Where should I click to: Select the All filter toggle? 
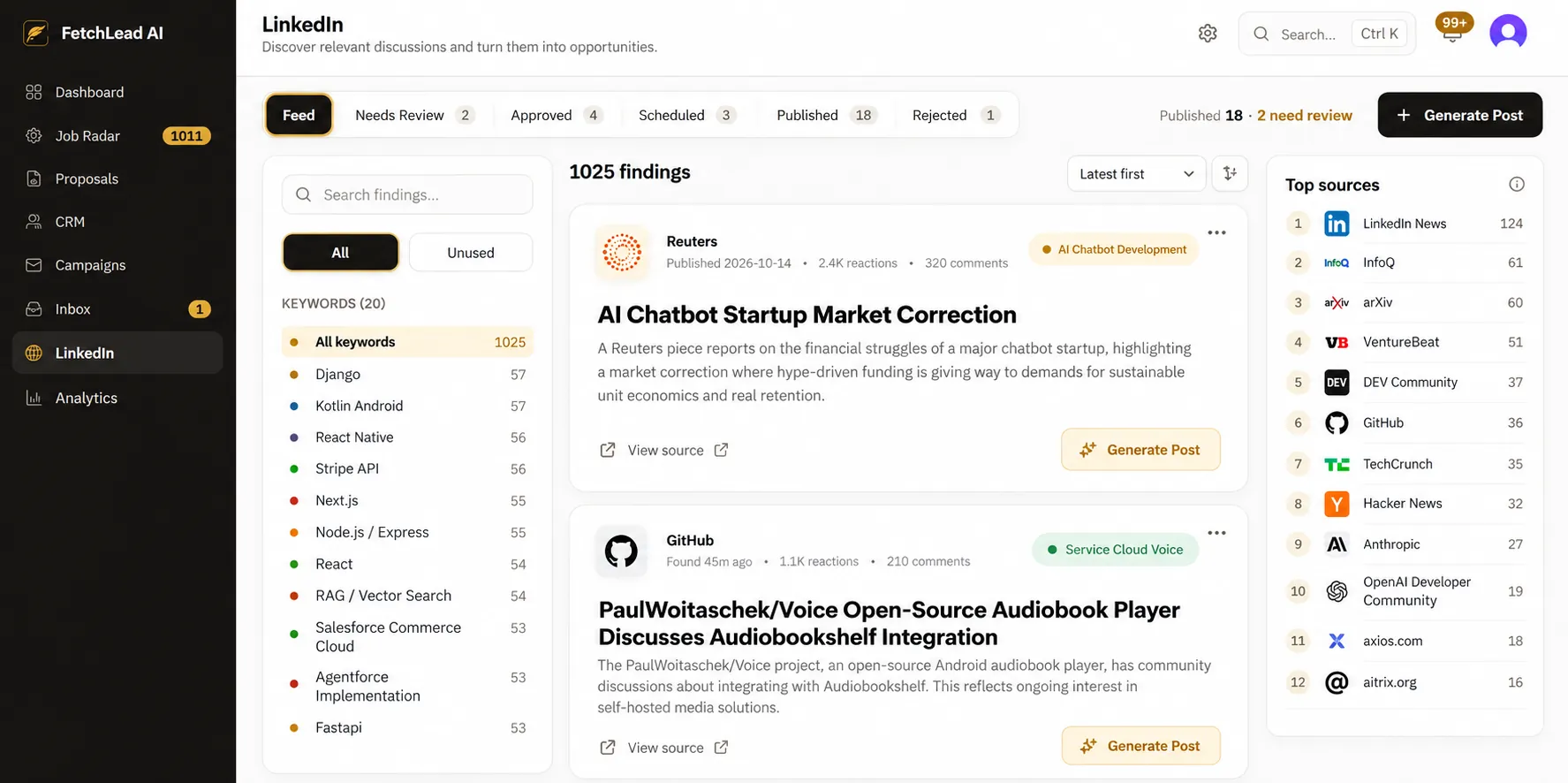coord(340,253)
